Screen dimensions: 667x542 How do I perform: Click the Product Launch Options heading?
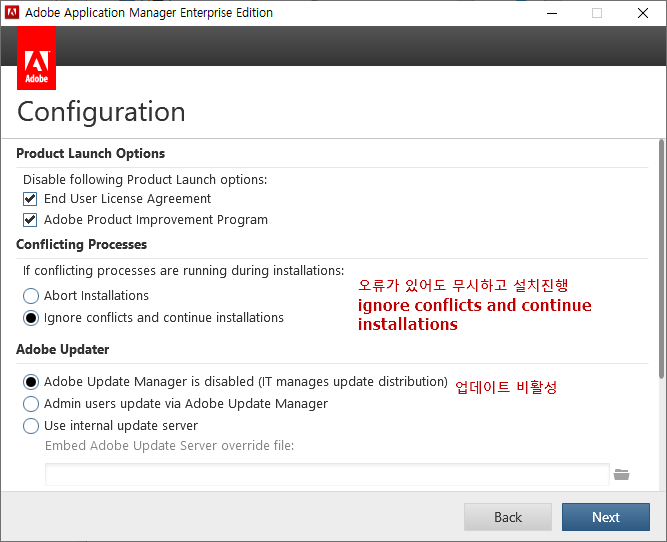[91, 153]
